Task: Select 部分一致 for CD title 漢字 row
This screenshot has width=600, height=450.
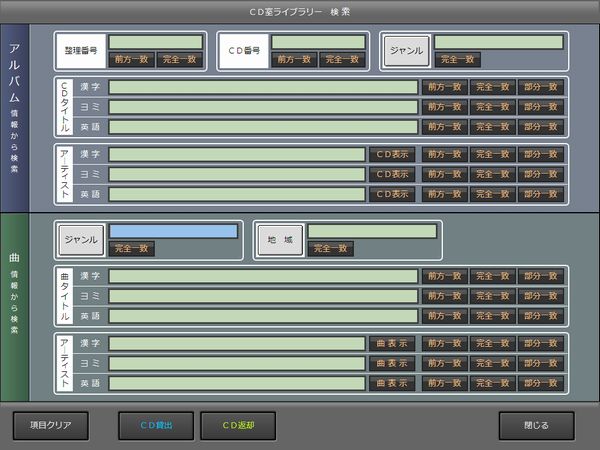Action: [541, 87]
